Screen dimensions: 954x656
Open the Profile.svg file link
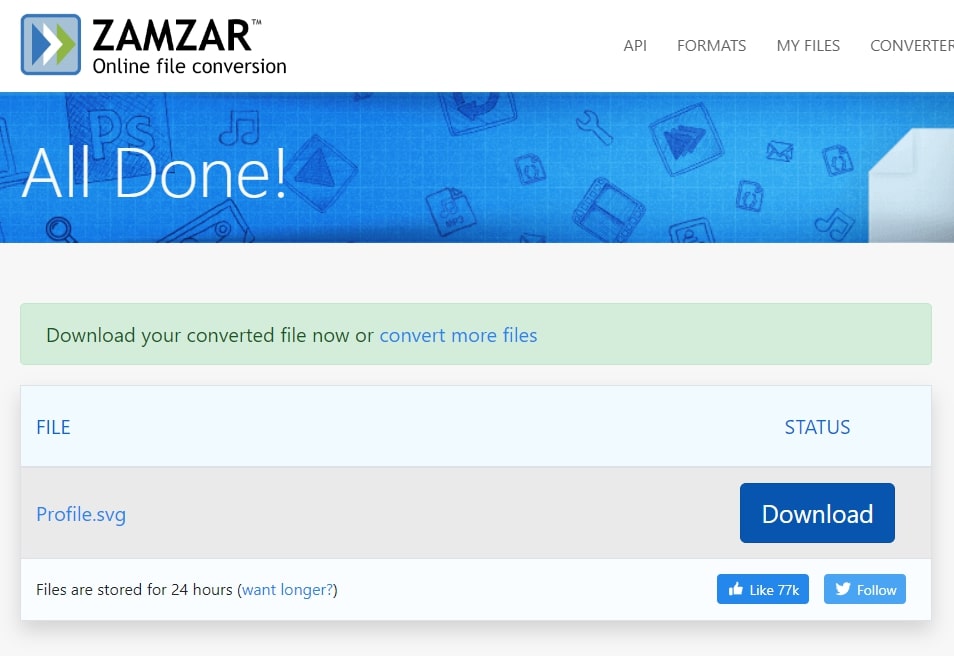point(81,515)
